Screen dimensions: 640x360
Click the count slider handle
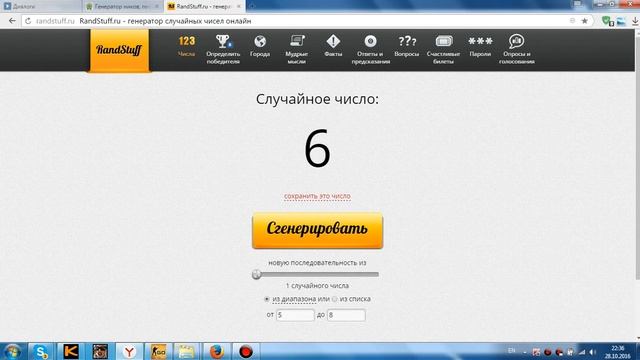[x=256, y=274]
